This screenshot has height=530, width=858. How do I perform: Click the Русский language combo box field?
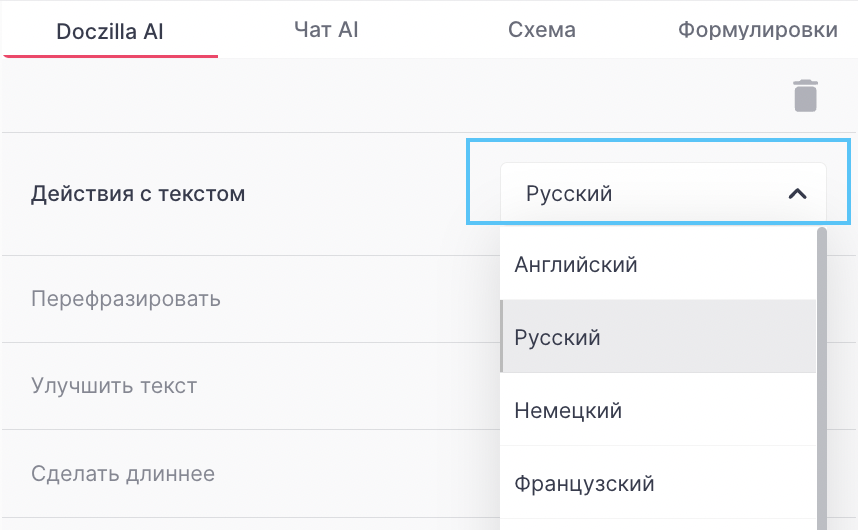tap(640, 194)
